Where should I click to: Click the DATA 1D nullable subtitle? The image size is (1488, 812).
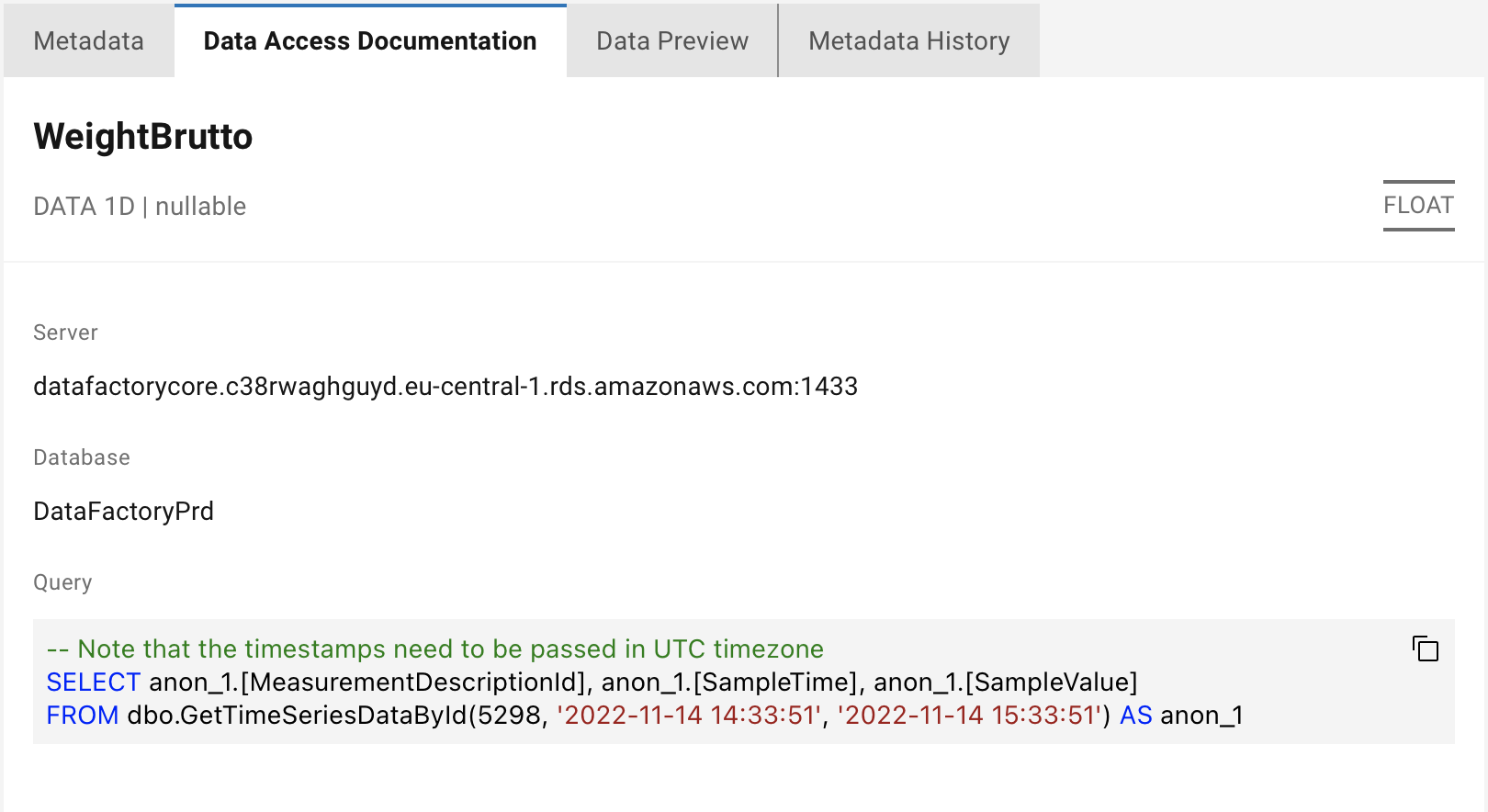pos(140,206)
